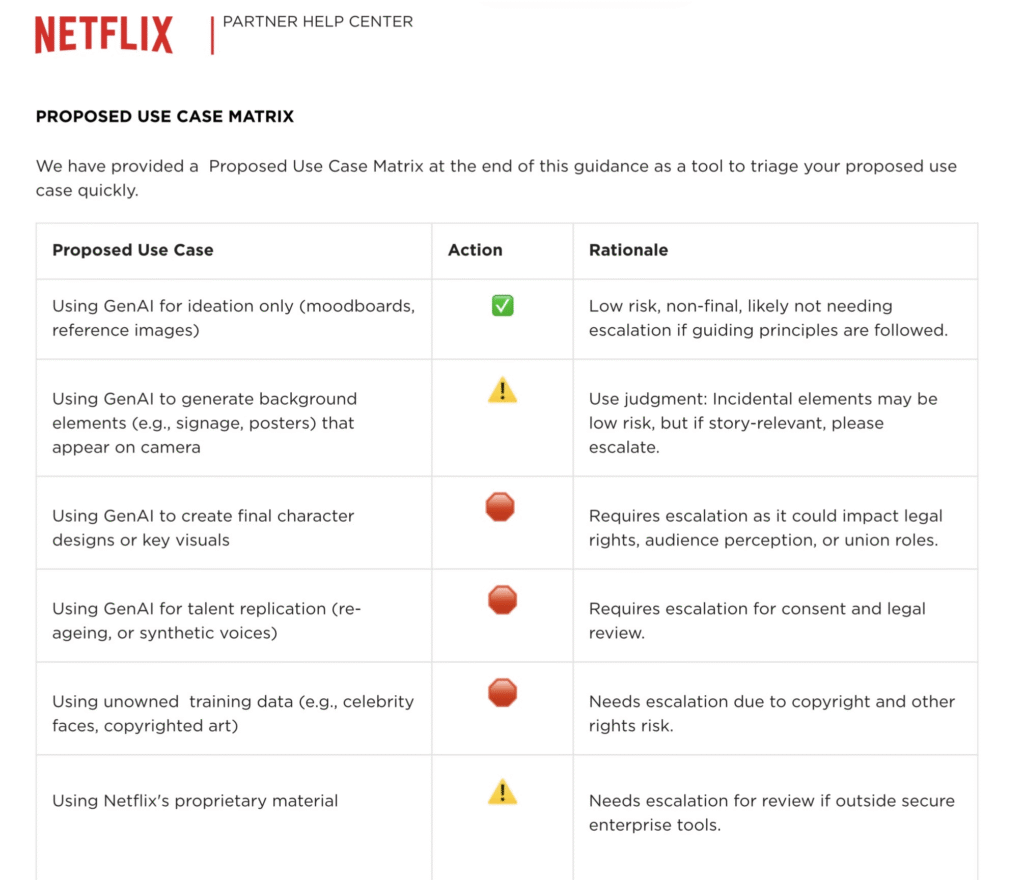Select the Proposed Use Case column header

pyautogui.click(x=133, y=250)
